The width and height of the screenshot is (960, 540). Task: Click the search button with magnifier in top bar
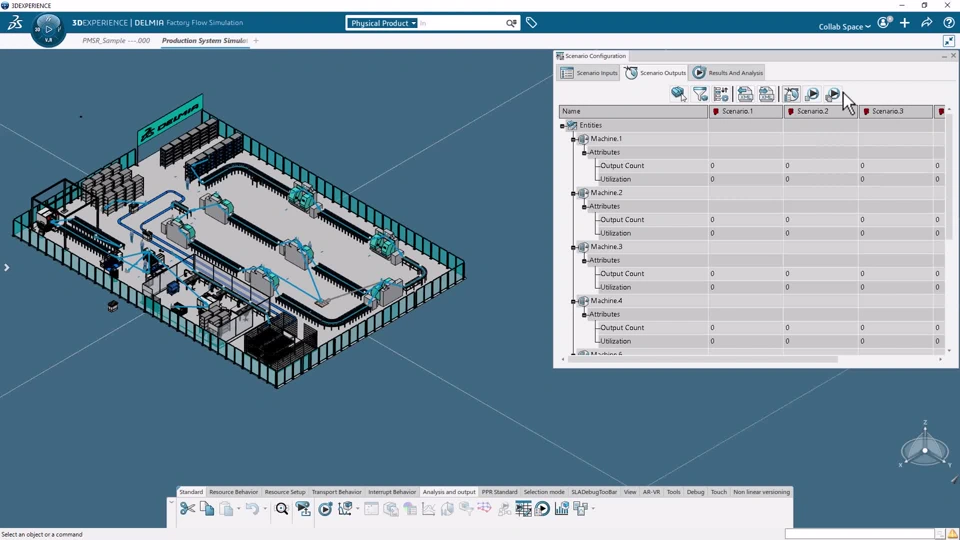point(511,23)
